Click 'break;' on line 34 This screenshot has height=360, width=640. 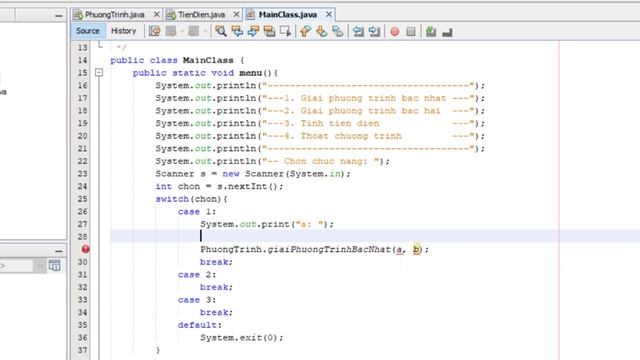coord(216,313)
